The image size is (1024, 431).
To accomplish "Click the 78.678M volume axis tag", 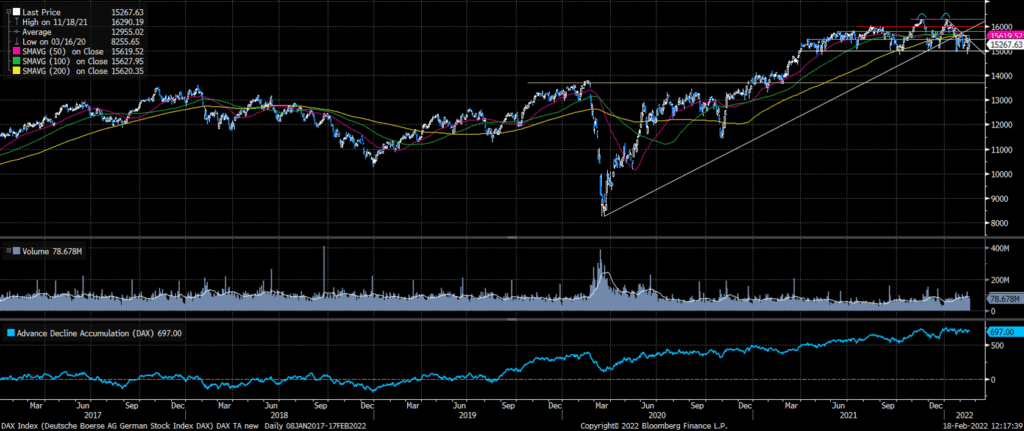I will pos(1005,298).
